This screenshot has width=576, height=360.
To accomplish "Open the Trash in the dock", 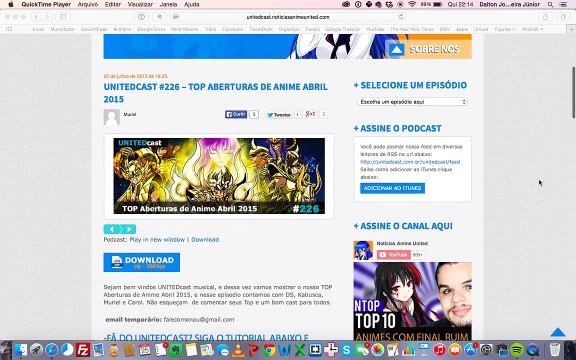I will [555, 350].
